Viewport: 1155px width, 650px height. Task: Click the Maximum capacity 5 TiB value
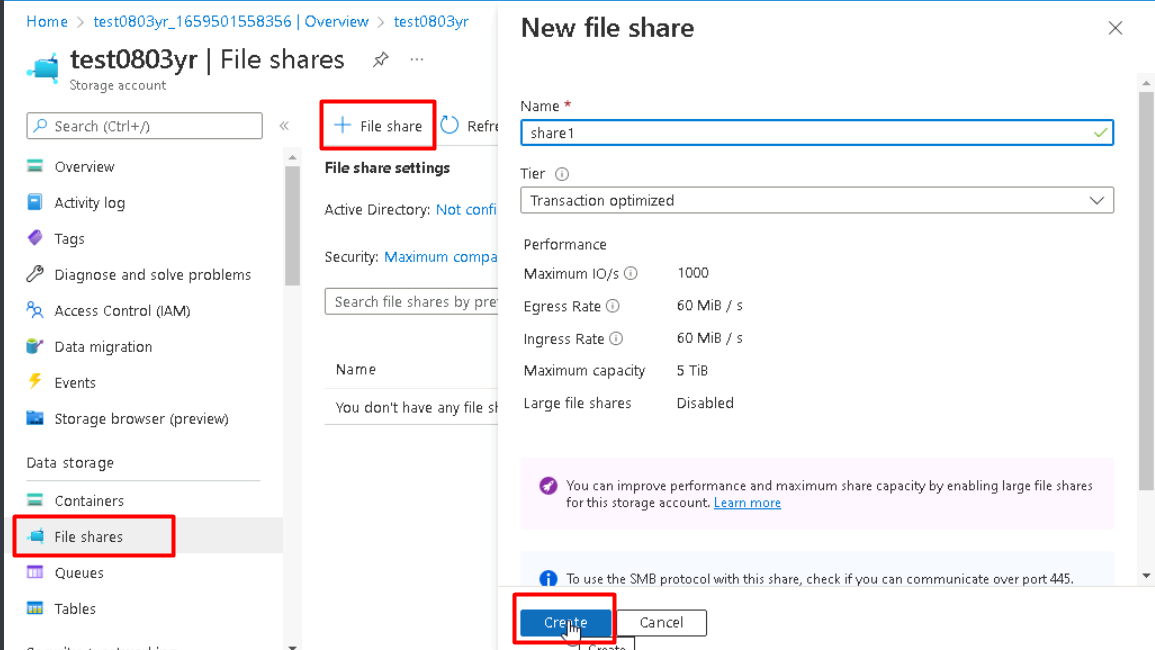coord(692,371)
